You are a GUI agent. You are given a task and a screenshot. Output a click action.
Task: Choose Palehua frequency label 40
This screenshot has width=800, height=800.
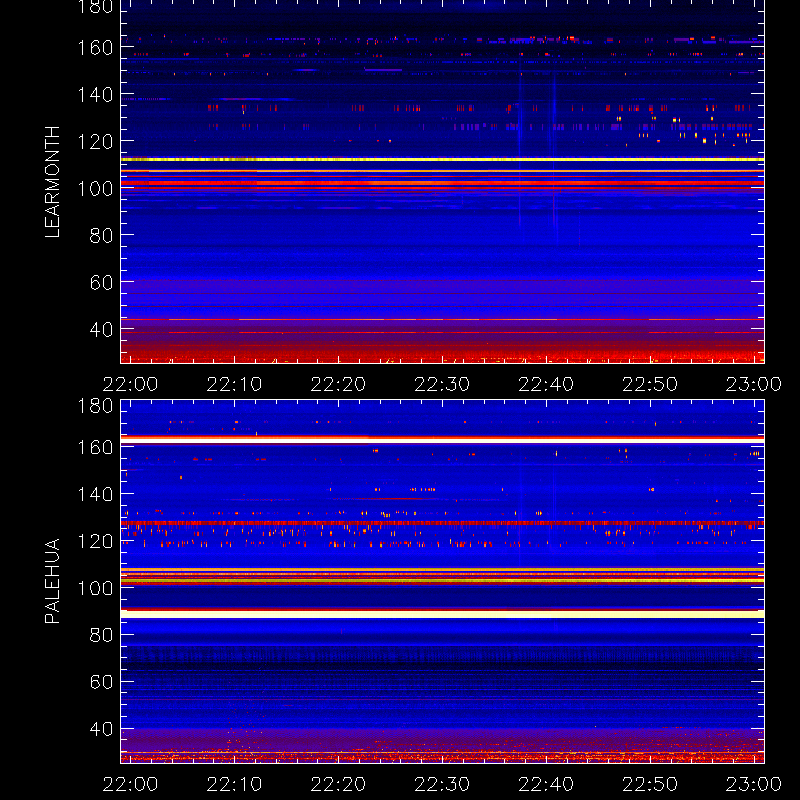(102, 729)
